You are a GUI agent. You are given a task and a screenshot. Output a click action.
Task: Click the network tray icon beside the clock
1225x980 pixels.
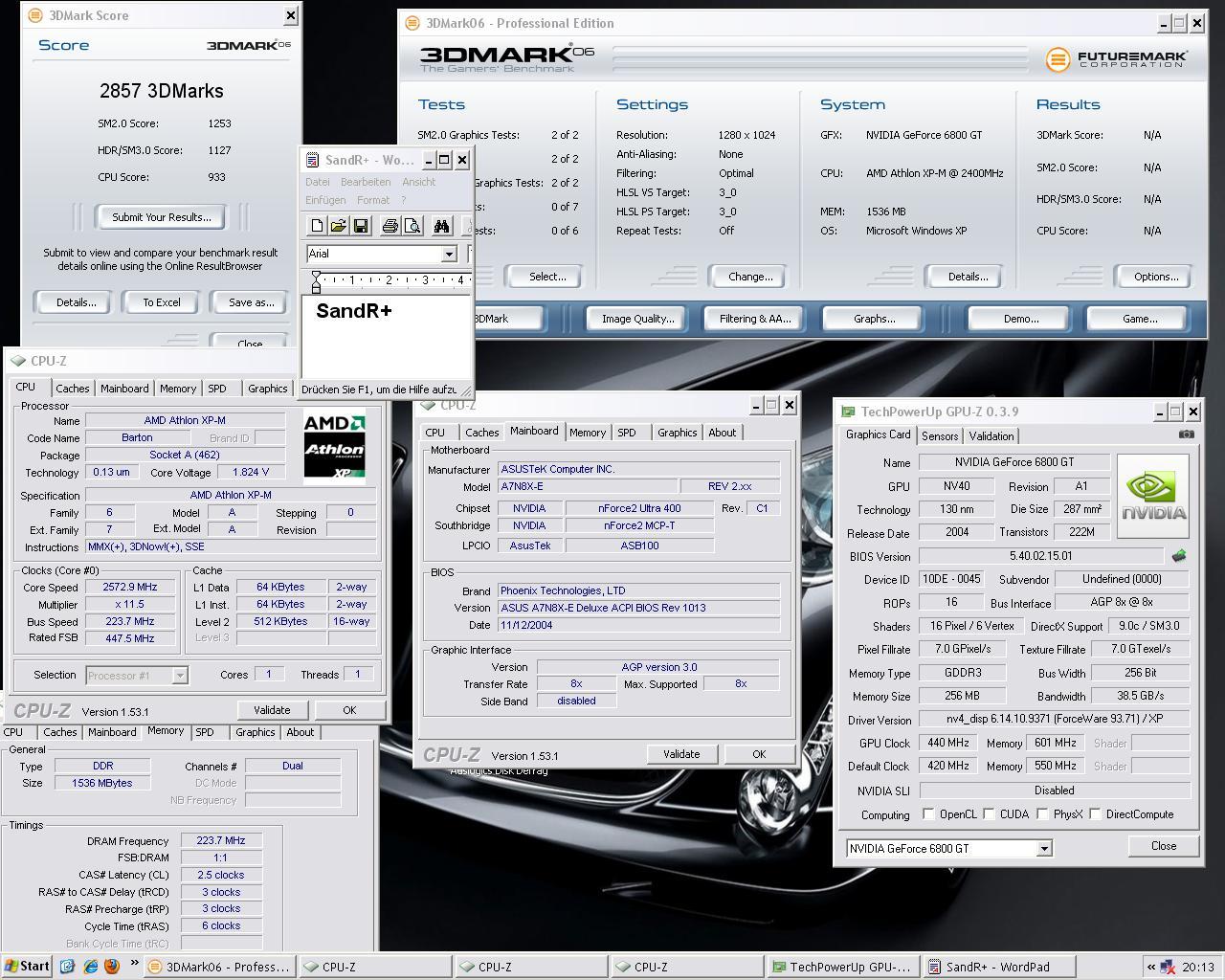[x=1168, y=967]
